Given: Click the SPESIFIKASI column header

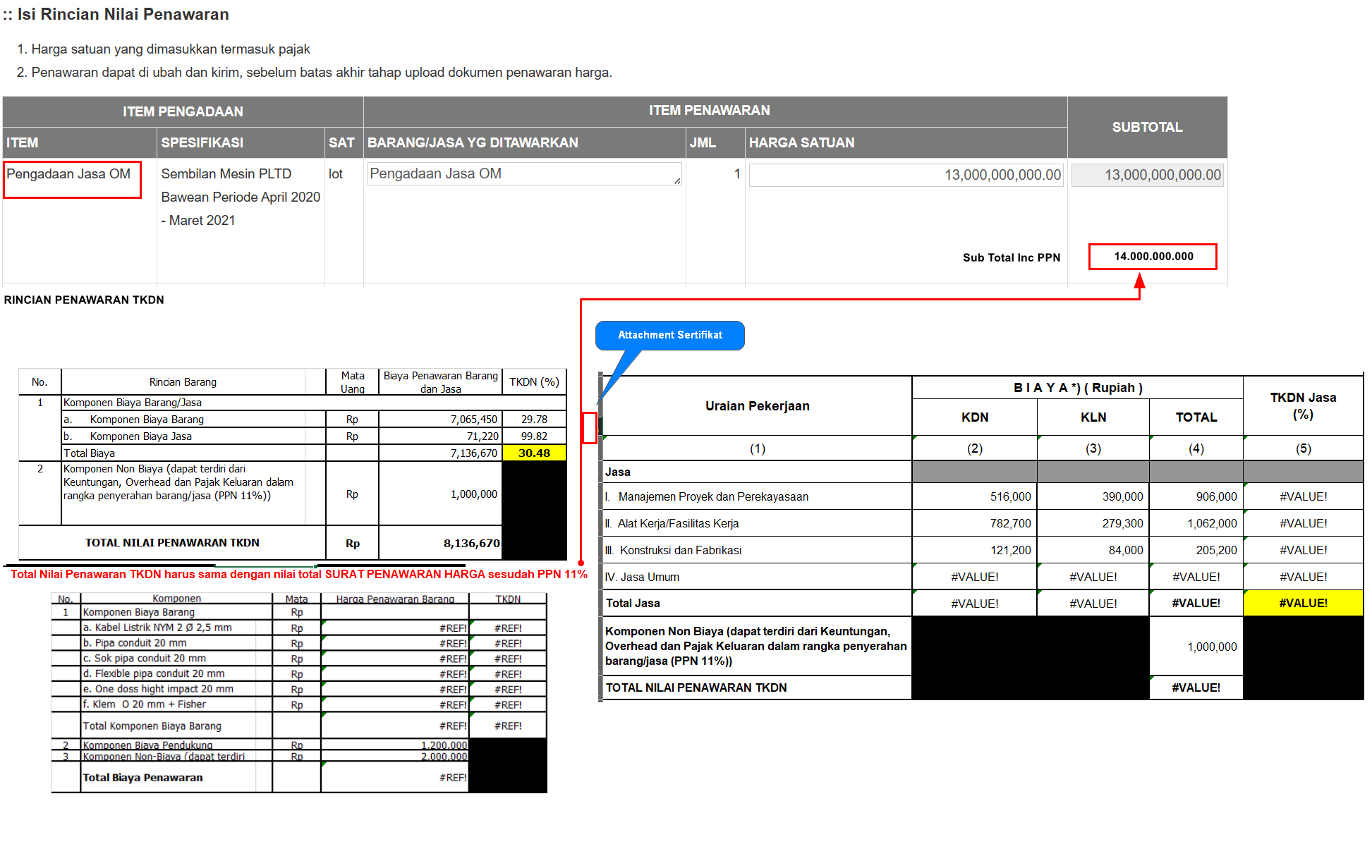Looking at the screenshot, I should [202, 143].
